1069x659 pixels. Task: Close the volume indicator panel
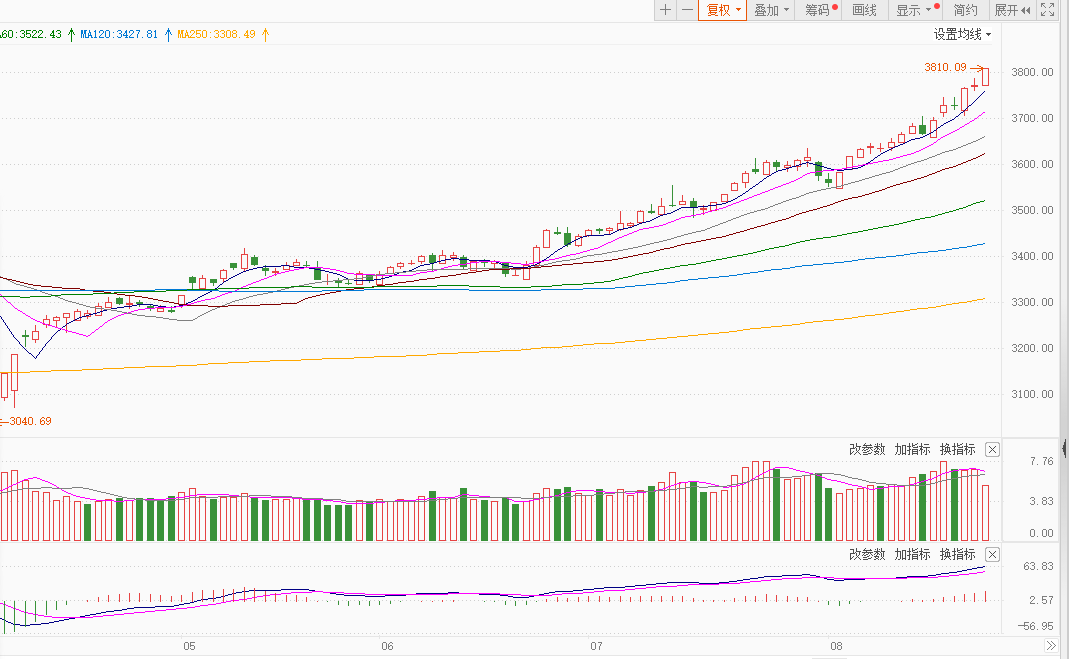click(x=993, y=449)
